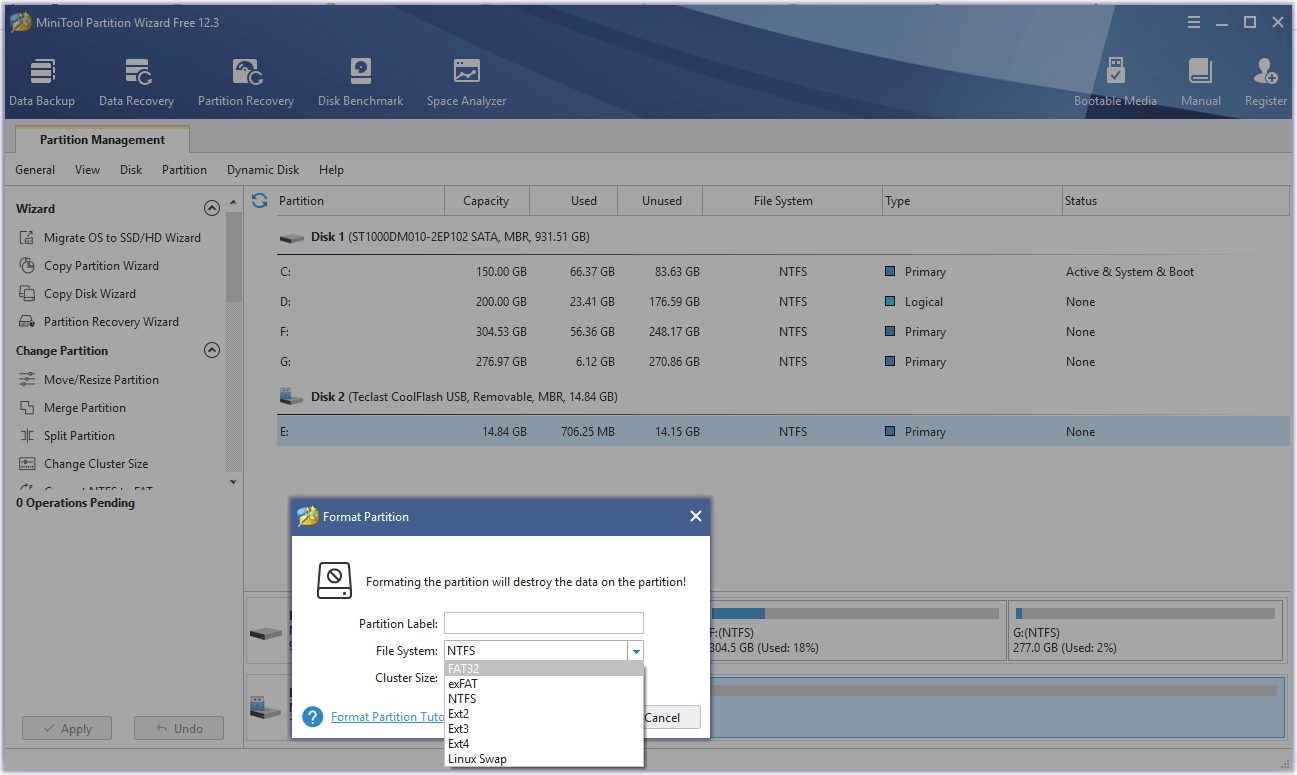Toggle the File System dropdown arrow

coord(635,651)
